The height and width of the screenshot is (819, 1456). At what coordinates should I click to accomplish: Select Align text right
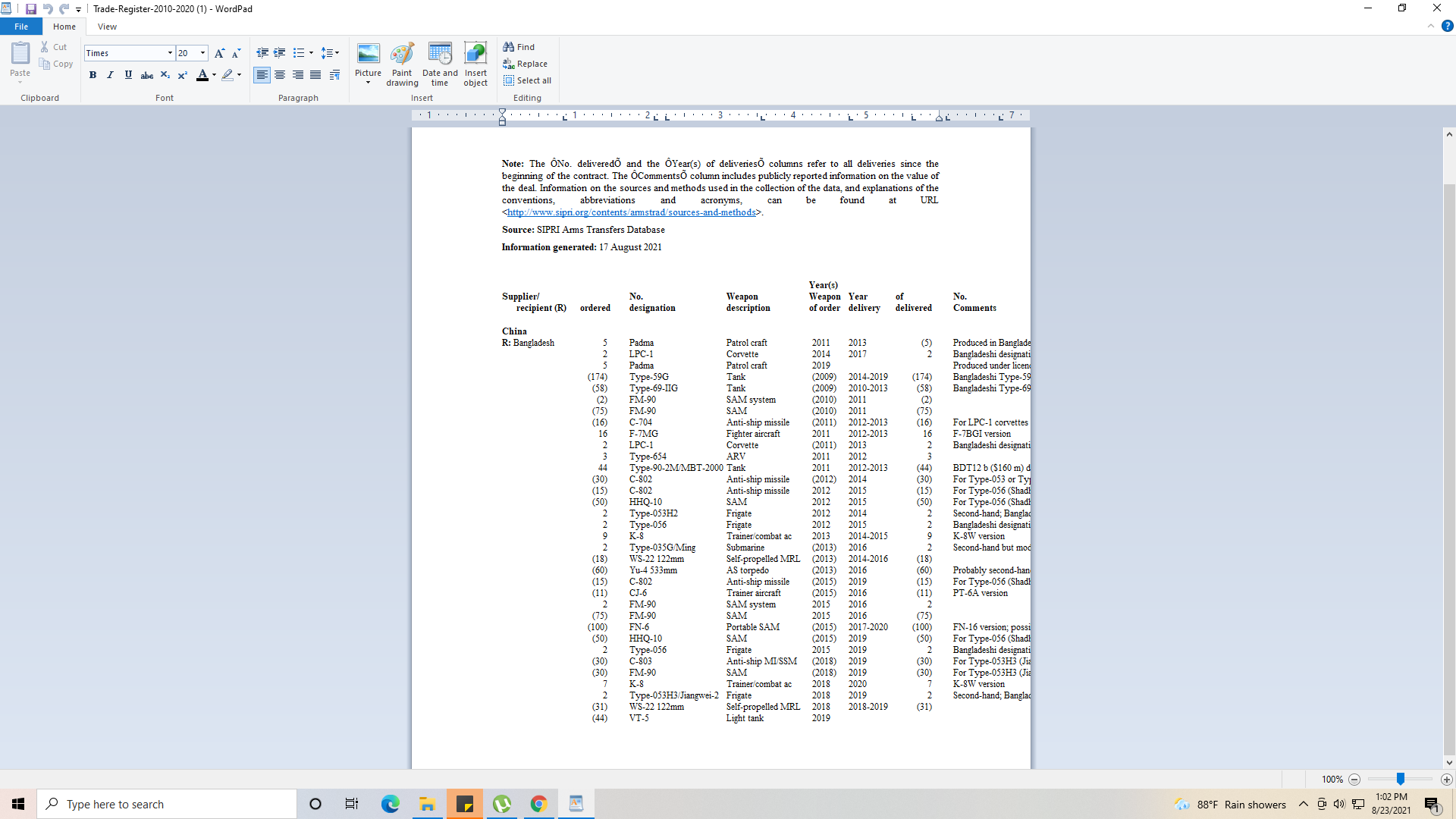click(298, 75)
